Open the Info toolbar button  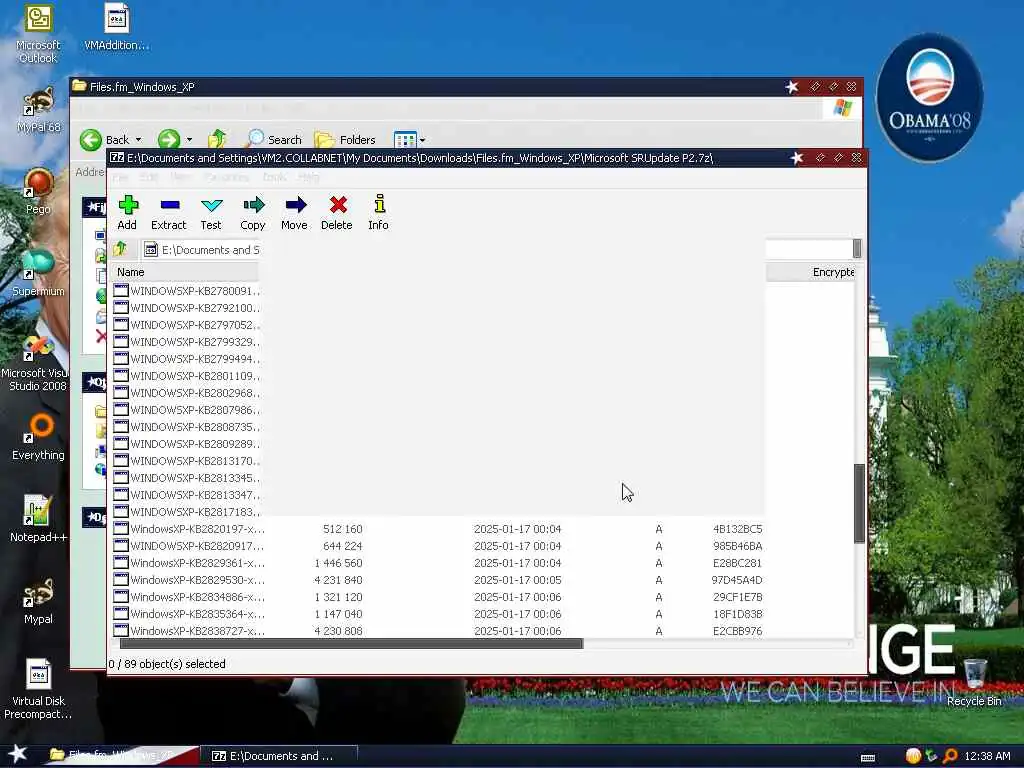(x=378, y=213)
